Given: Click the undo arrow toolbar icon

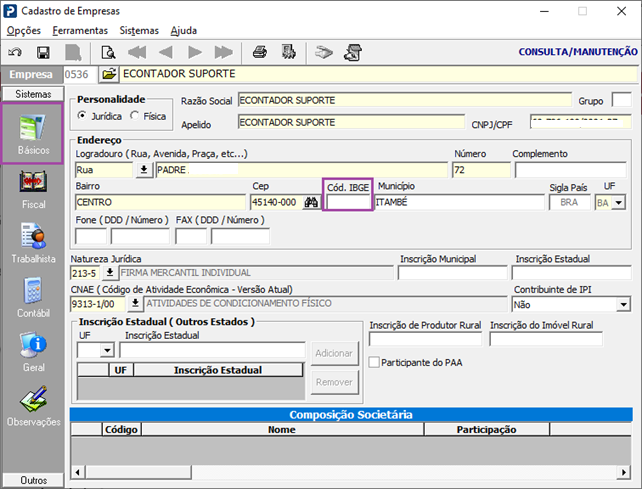Looking at the screenshot, I should pos(15,52).
